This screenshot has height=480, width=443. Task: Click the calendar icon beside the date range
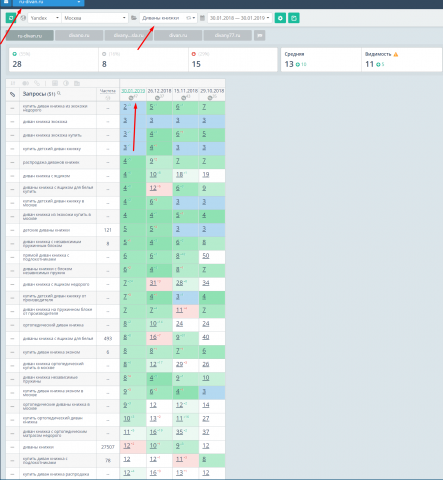coord(202,18)
